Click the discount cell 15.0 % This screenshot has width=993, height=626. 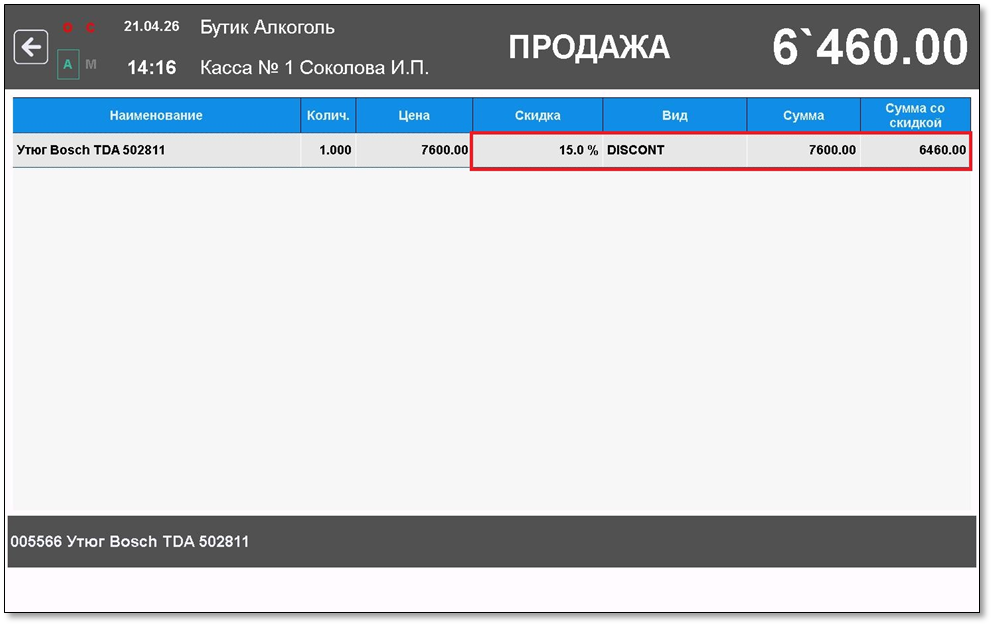pos(538,150)
